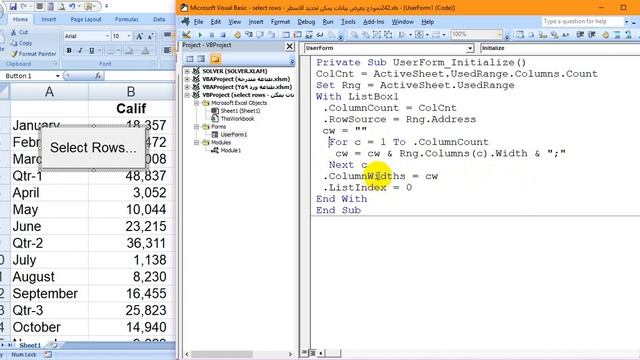Collapse the Forms folder in project tree

(196, 127)
